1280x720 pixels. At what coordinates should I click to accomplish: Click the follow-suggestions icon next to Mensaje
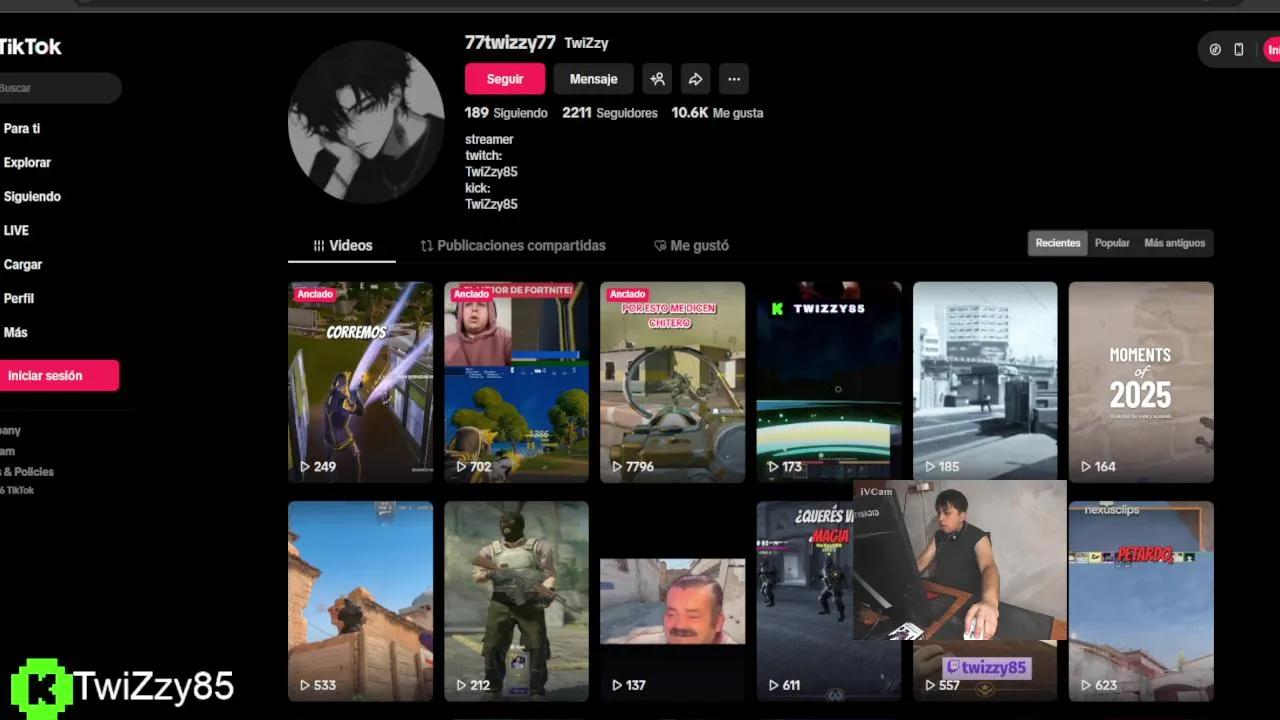(x=657, y=79)
